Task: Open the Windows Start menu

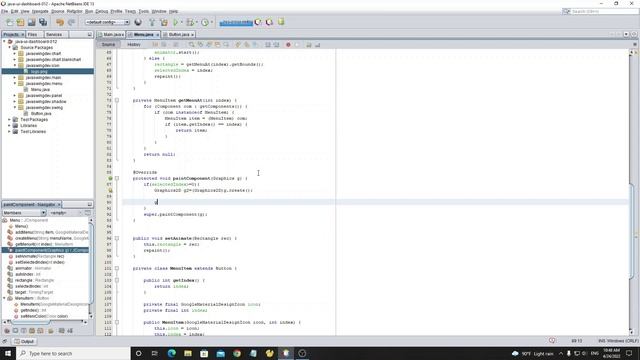Action: pyautogui.click(x=8, y=353)
